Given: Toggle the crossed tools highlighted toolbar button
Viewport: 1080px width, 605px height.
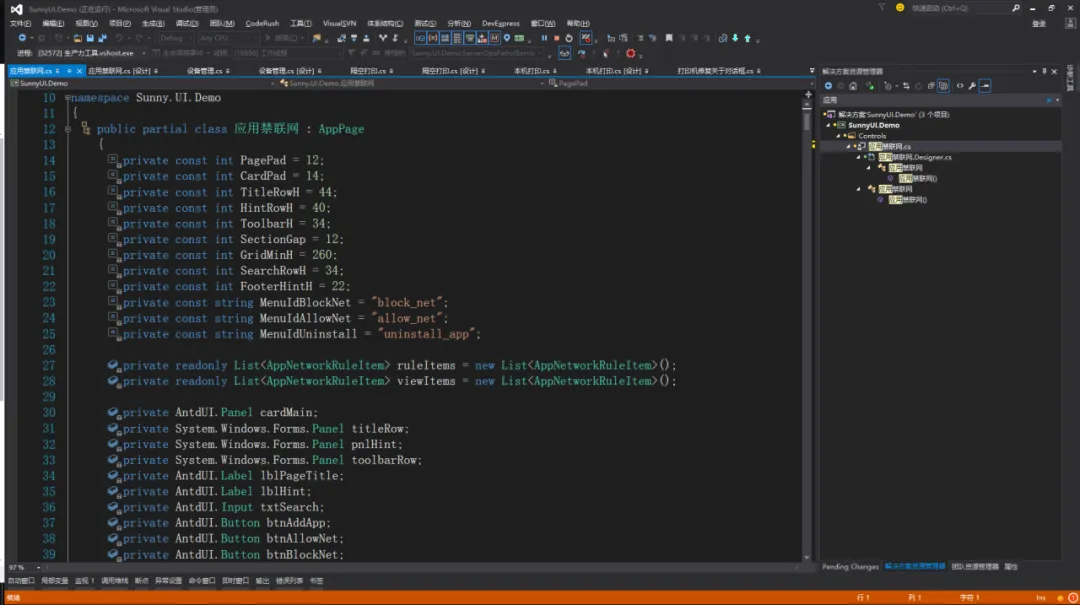Looking at the screenshot, I should click(x=585, y=38).
